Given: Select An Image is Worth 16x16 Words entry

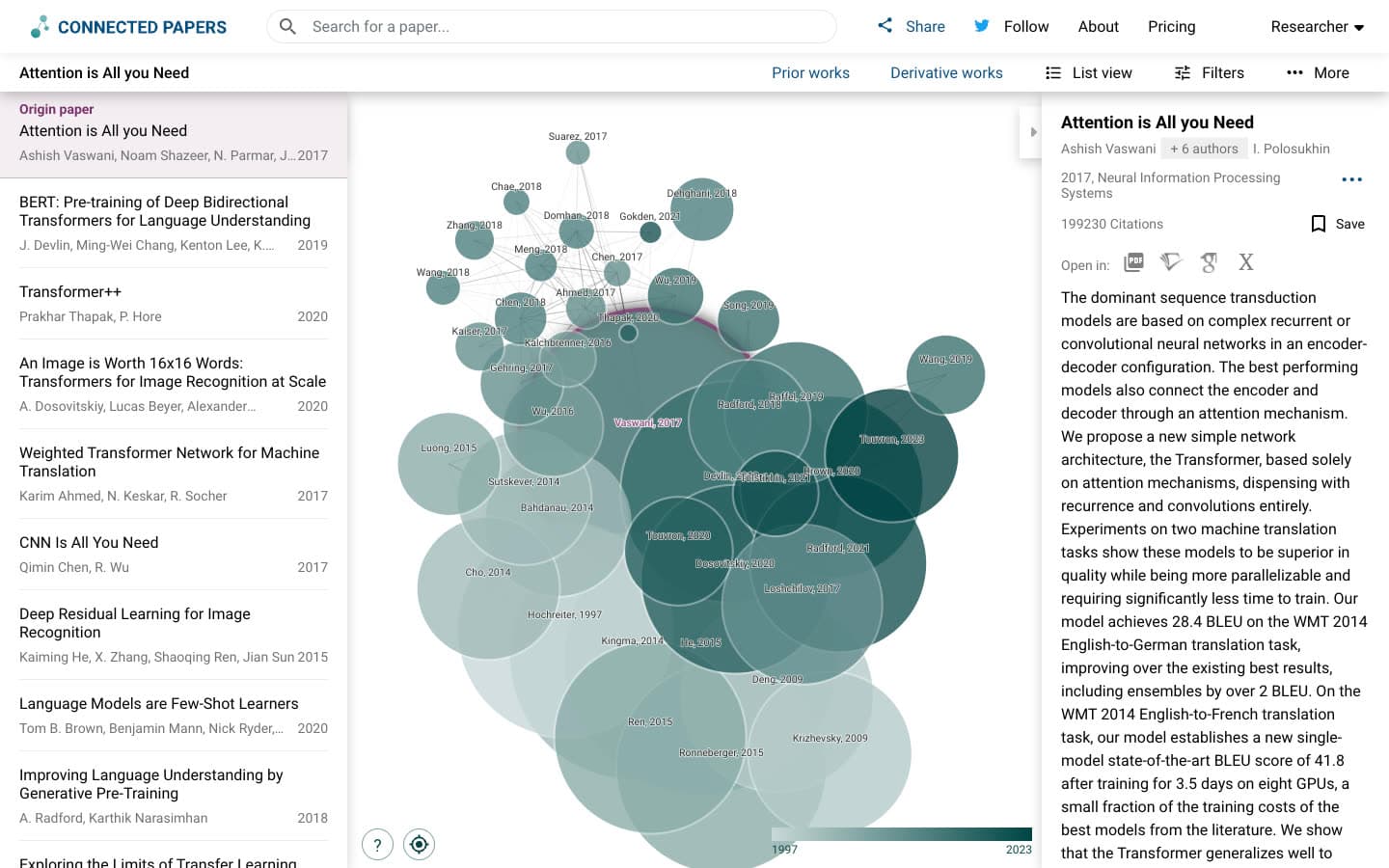Looking at the screenshot, I should pyautogui.click(x=174, y=384).
